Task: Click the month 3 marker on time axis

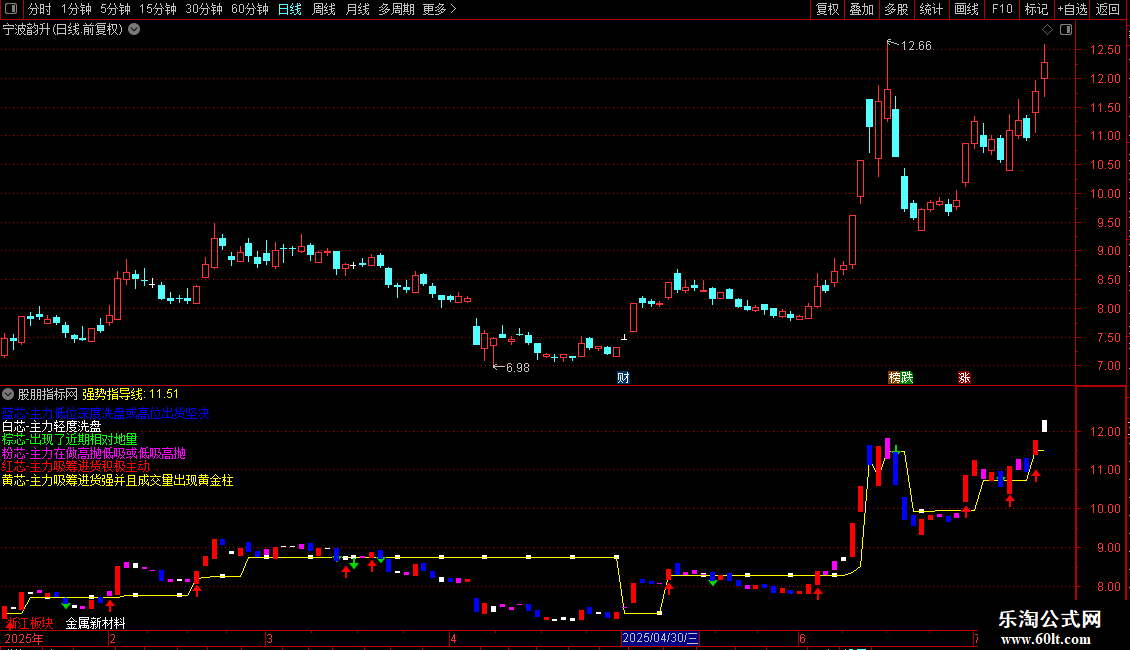Action: 269,638
